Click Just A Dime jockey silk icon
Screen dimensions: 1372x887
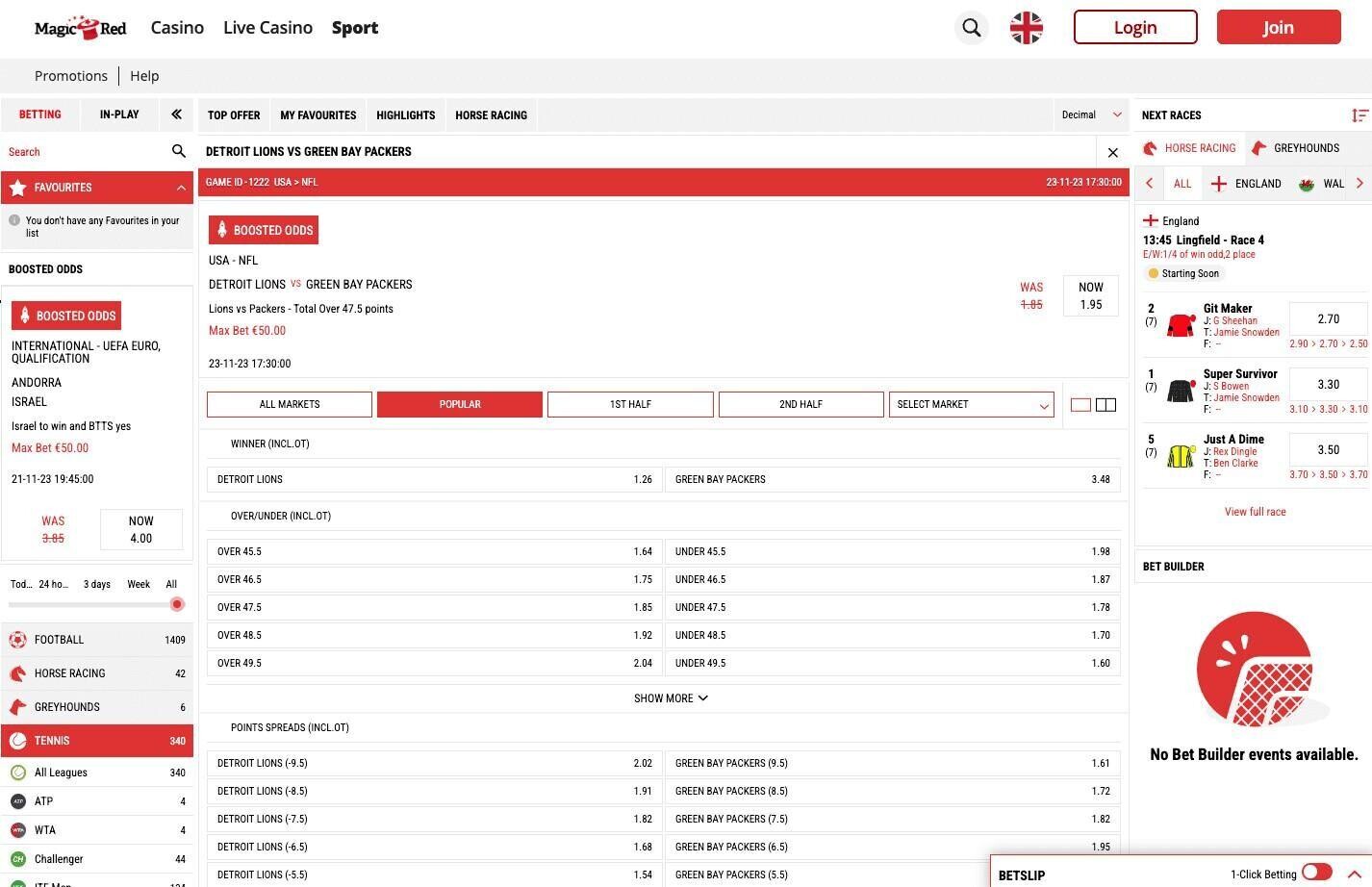coord(1181,456)
